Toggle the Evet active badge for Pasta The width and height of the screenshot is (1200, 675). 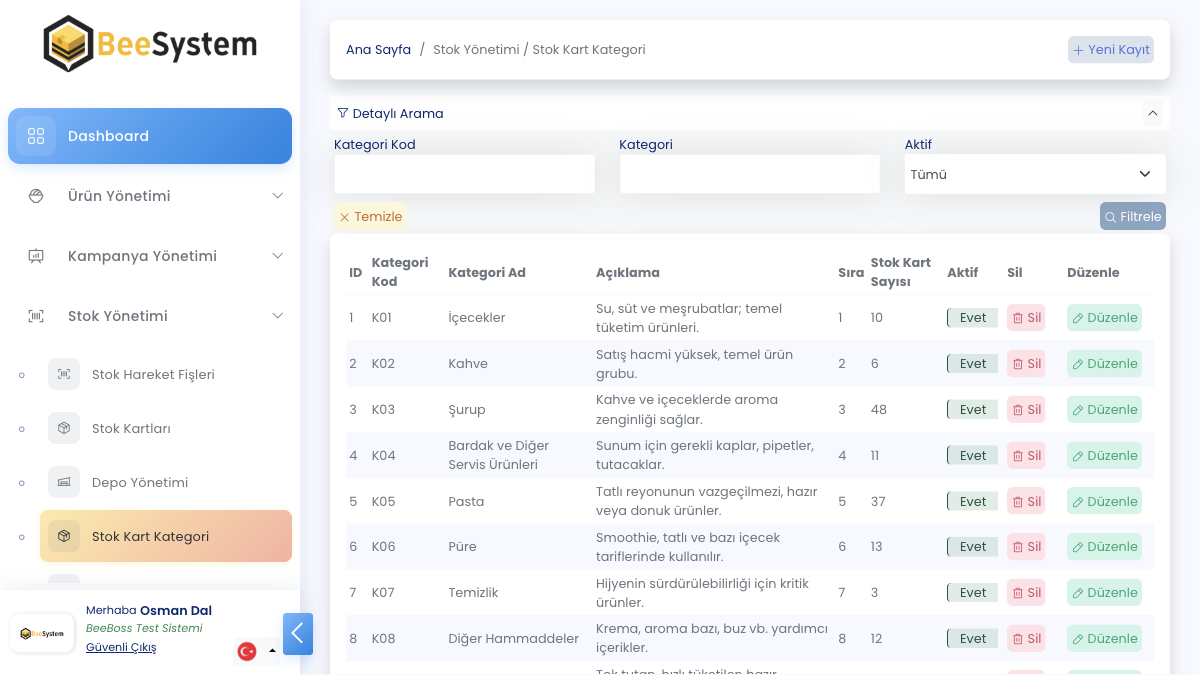(x=972, y=502)
